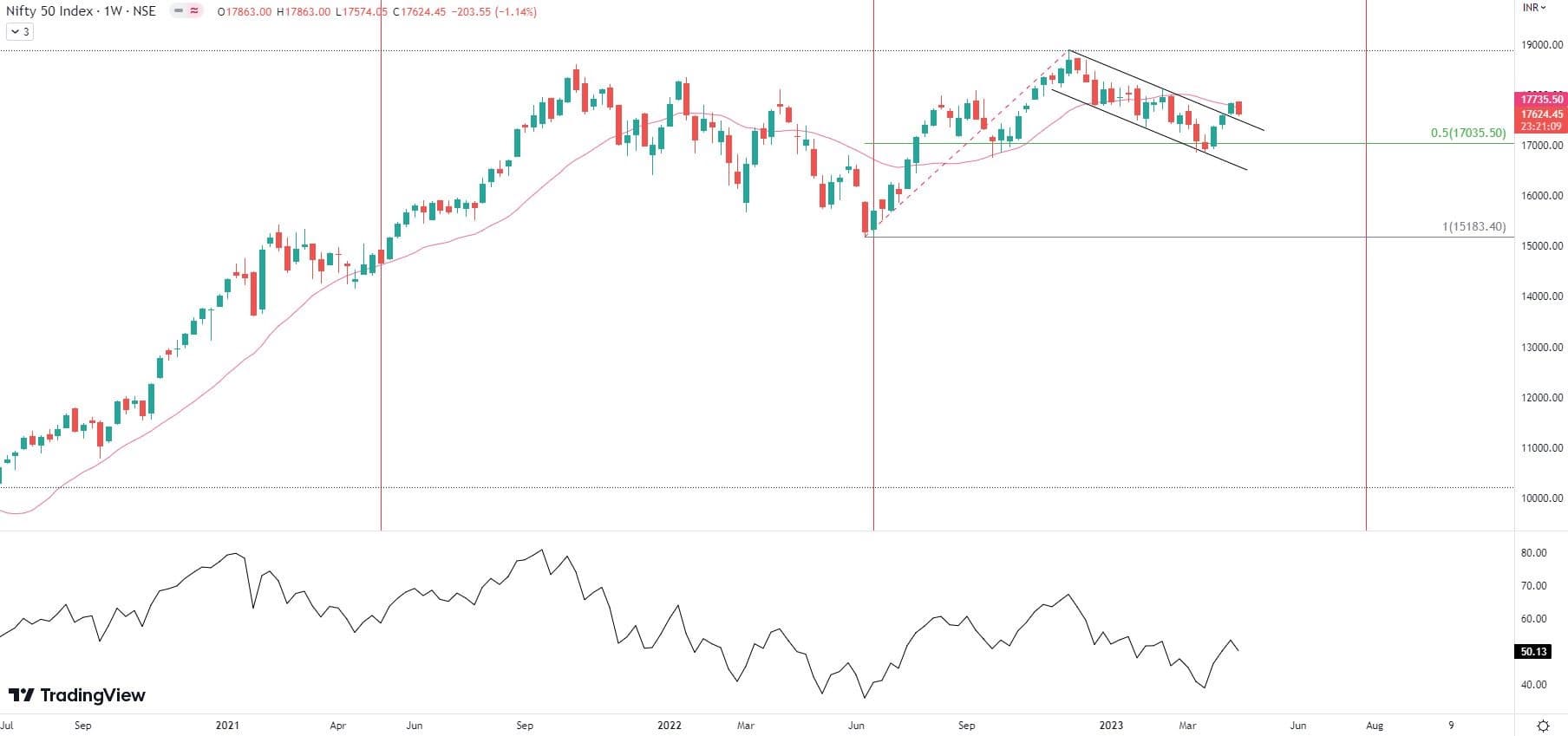This screenshot has width=1568, height=736.
Task: Click the TradingView logo
Action: (x=77, y=695)
